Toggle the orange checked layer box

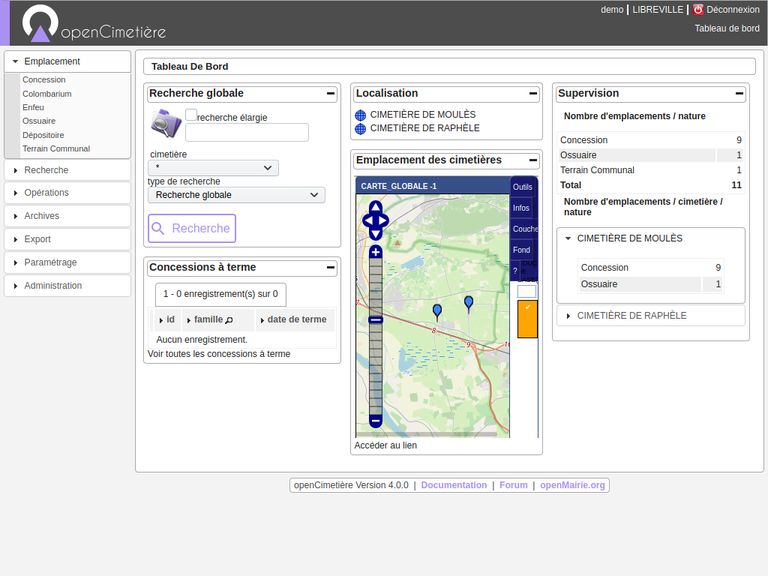coord(527,319)
